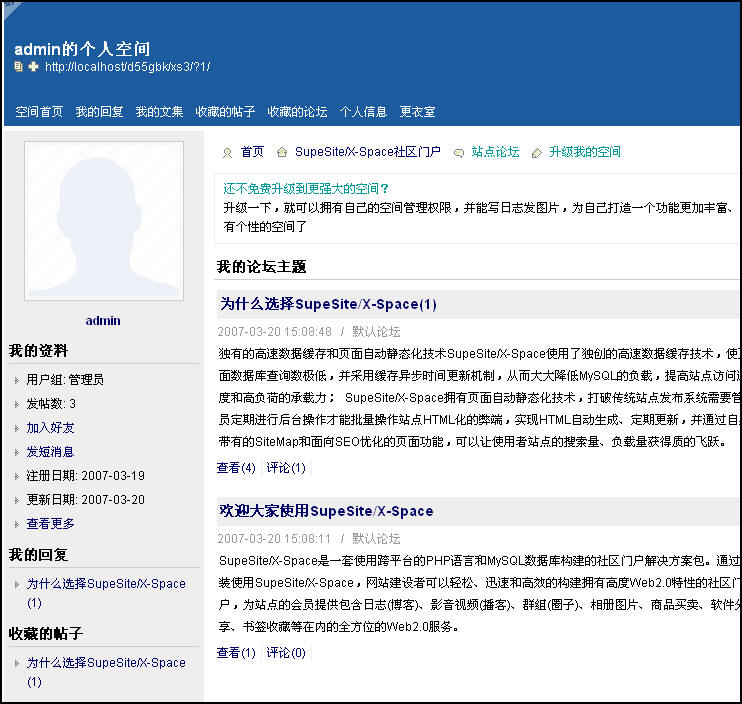
Task: Open the SupeSite/X-Space社区门户 link
Action: (368, 152)
